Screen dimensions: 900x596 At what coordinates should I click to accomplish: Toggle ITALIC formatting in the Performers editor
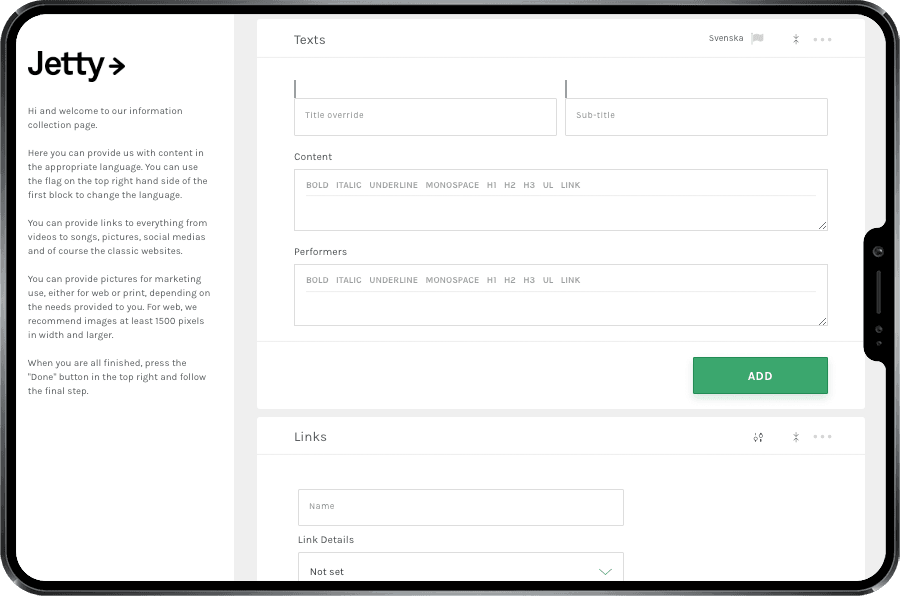348,280
